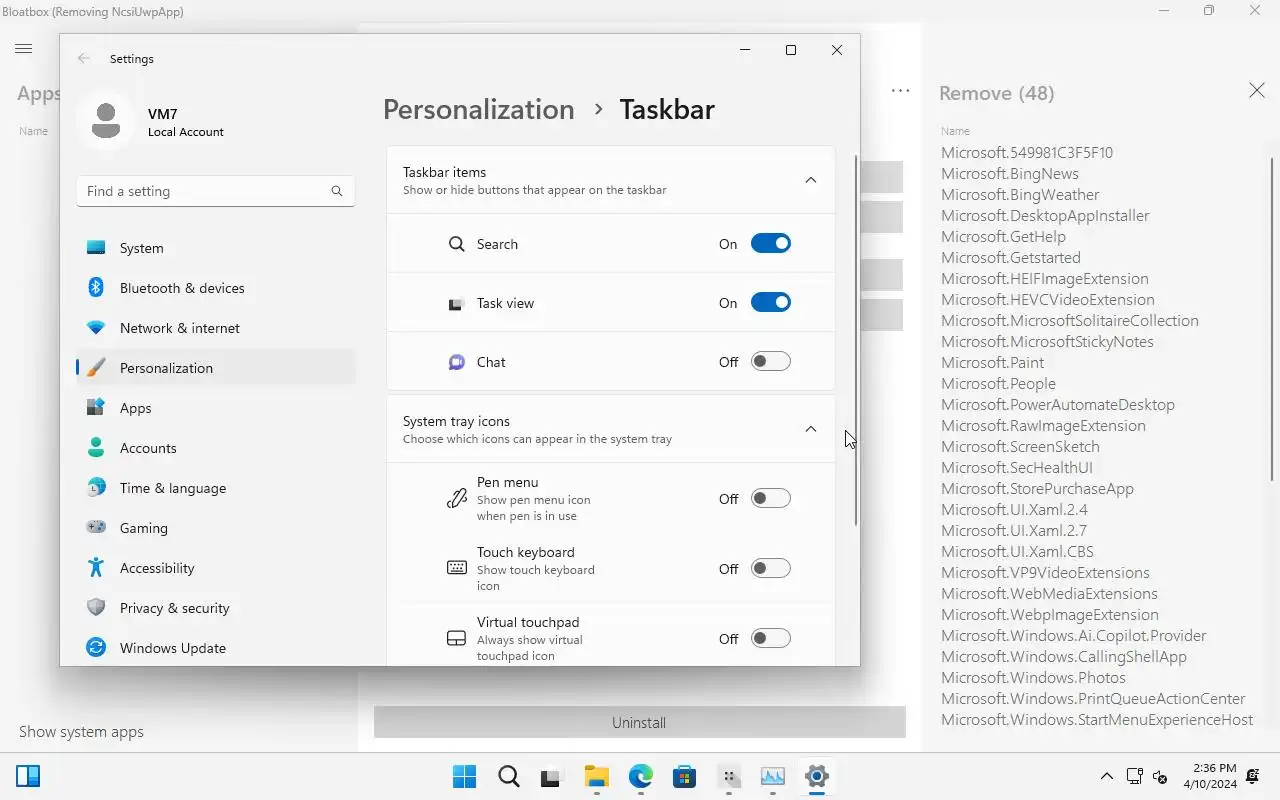Click the search magnifier in Find a setting

pyautogui.click(x=337, y=191)
